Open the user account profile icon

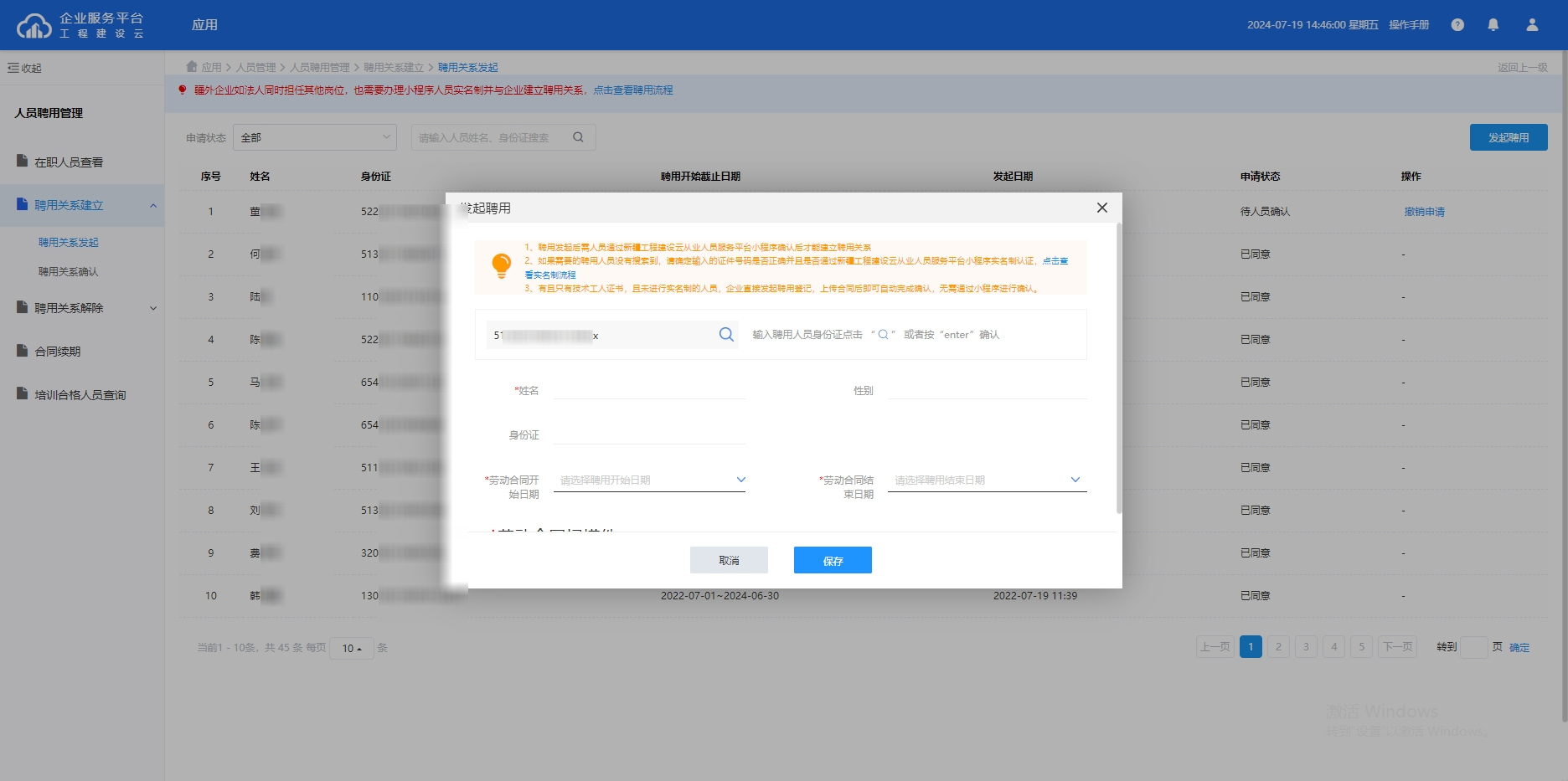point(1532,25)
